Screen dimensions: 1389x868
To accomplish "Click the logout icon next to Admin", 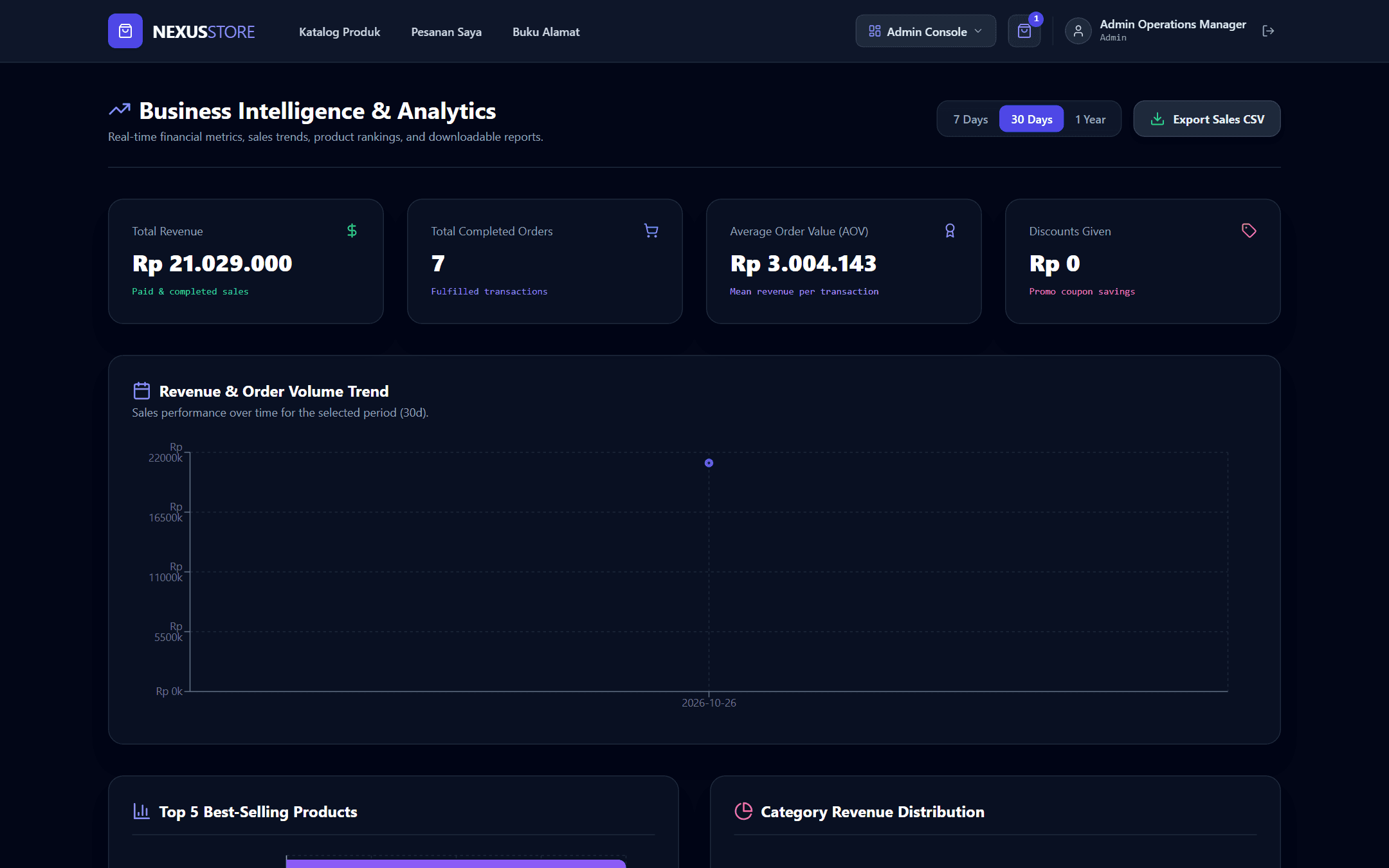I will coord(1268,31).
